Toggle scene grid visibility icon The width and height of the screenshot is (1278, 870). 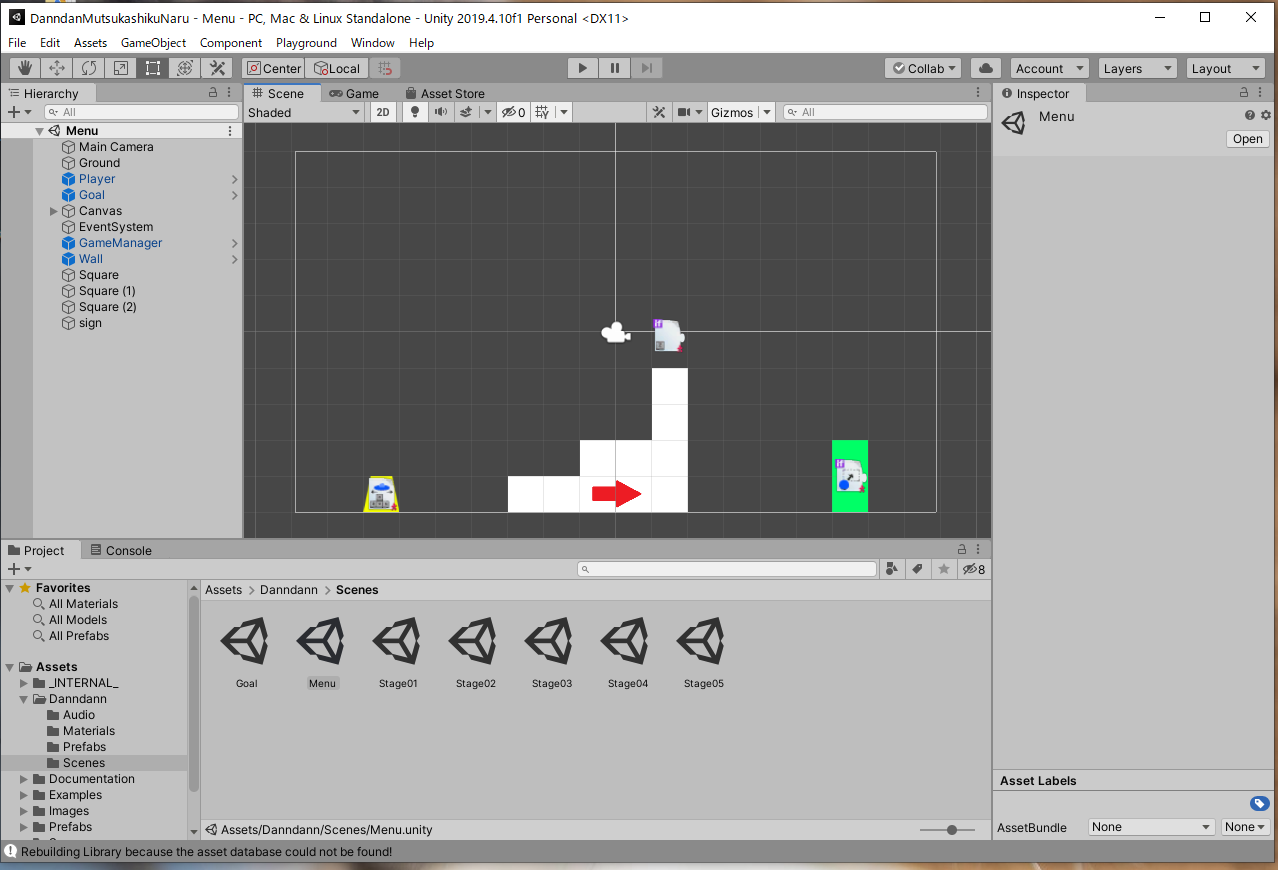542,112
